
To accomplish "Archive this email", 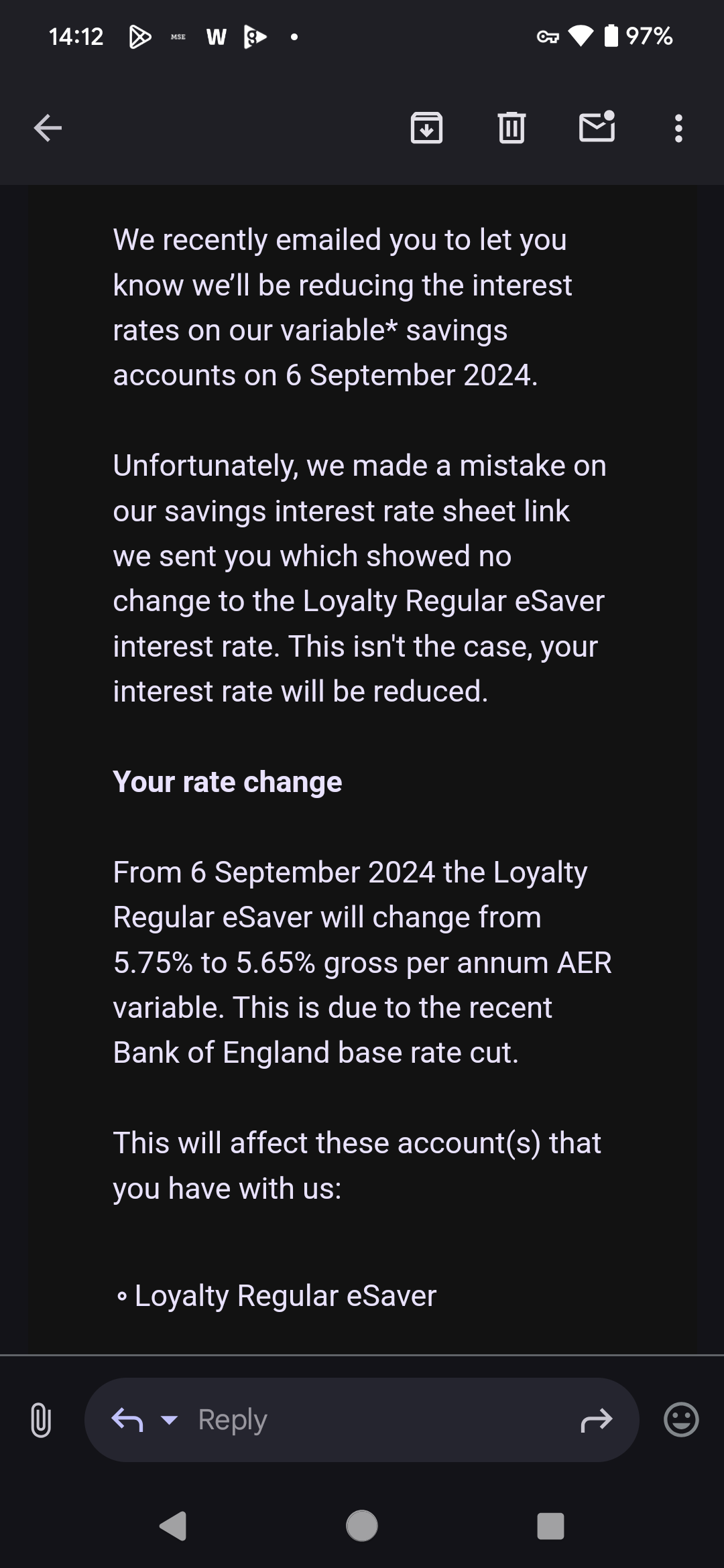I will (426, 128).
